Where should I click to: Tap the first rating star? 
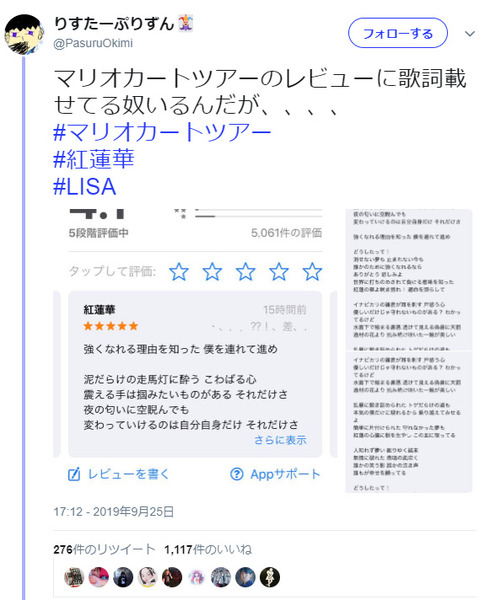(x=179, y=272)
